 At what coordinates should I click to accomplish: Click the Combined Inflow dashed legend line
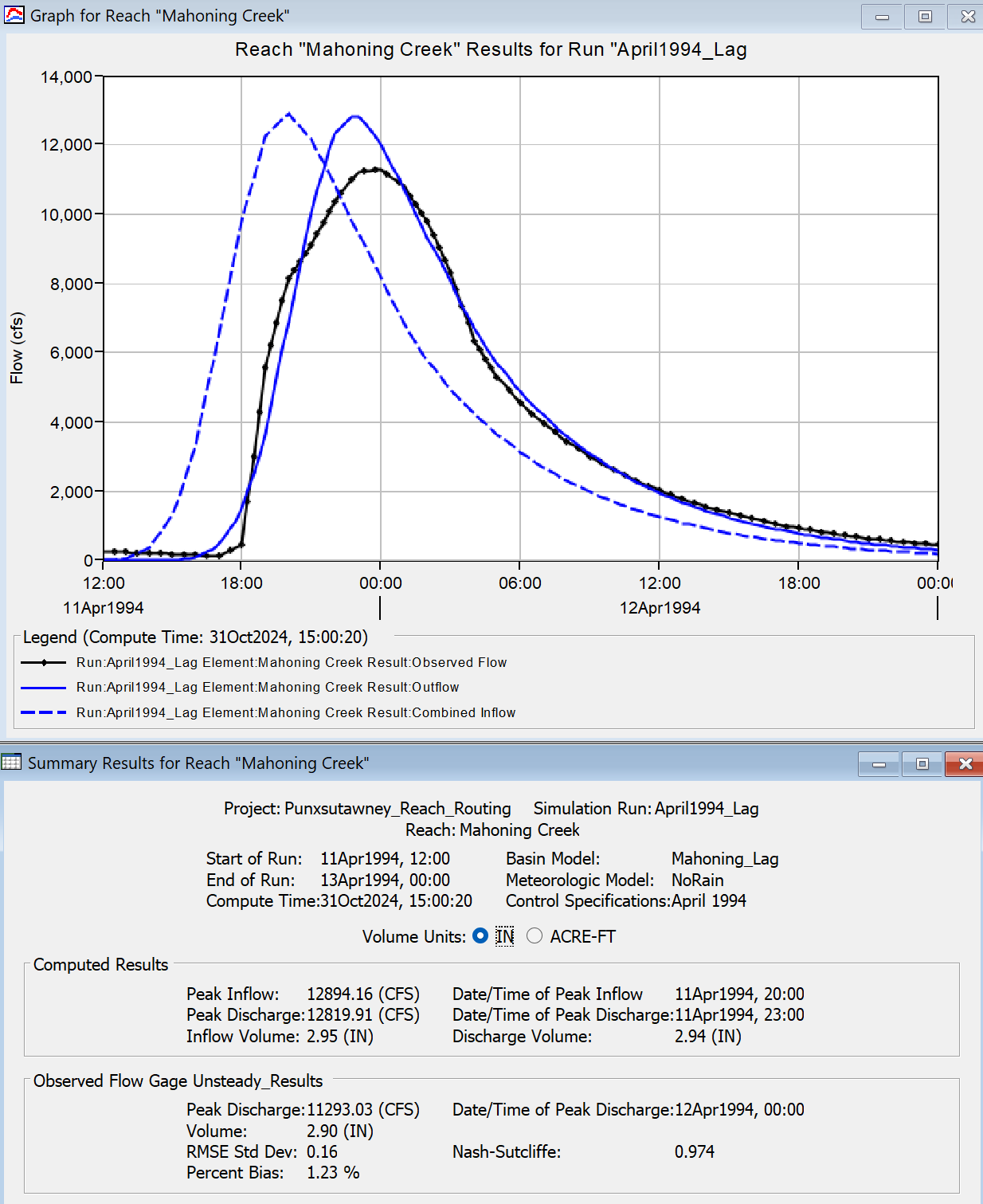(x=43, y=712)
